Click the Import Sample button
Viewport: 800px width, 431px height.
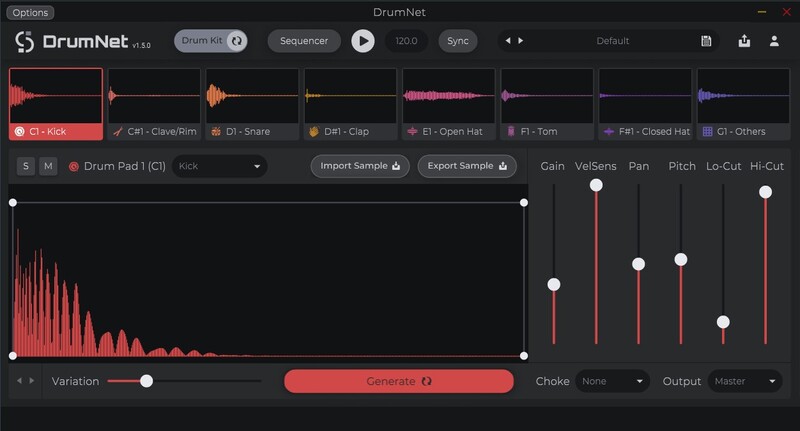click(360, 166)
